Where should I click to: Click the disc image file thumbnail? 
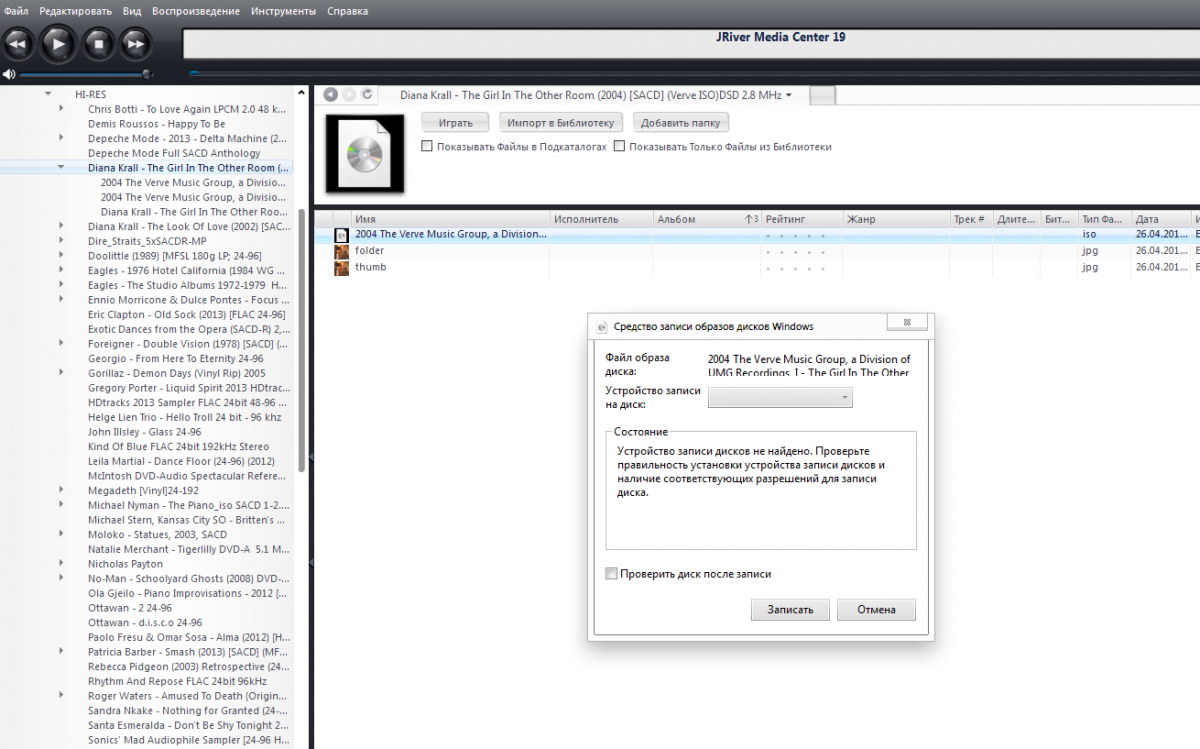point(365,154)
